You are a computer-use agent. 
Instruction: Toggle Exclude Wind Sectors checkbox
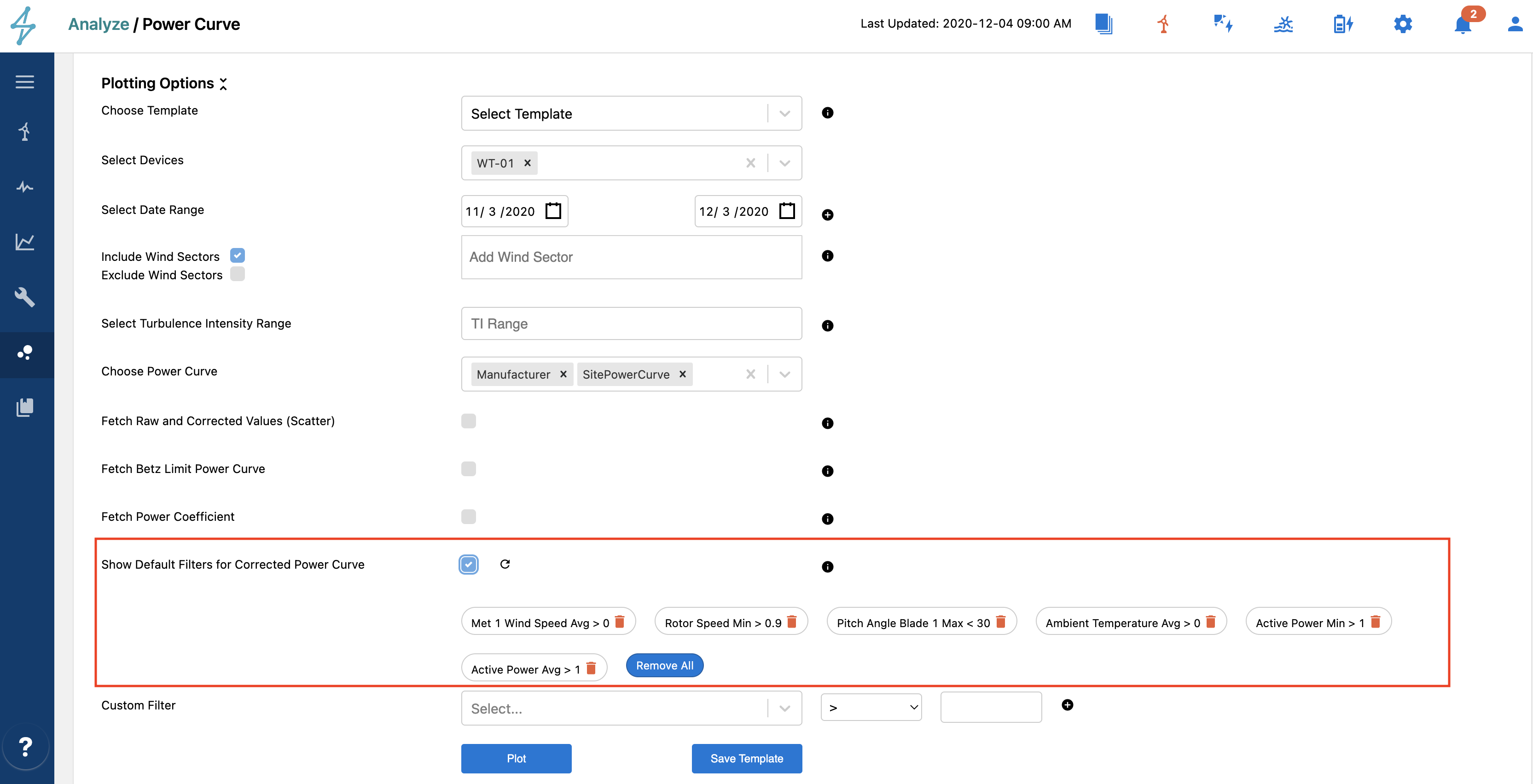pyautogui.click(x=238, y=274)
